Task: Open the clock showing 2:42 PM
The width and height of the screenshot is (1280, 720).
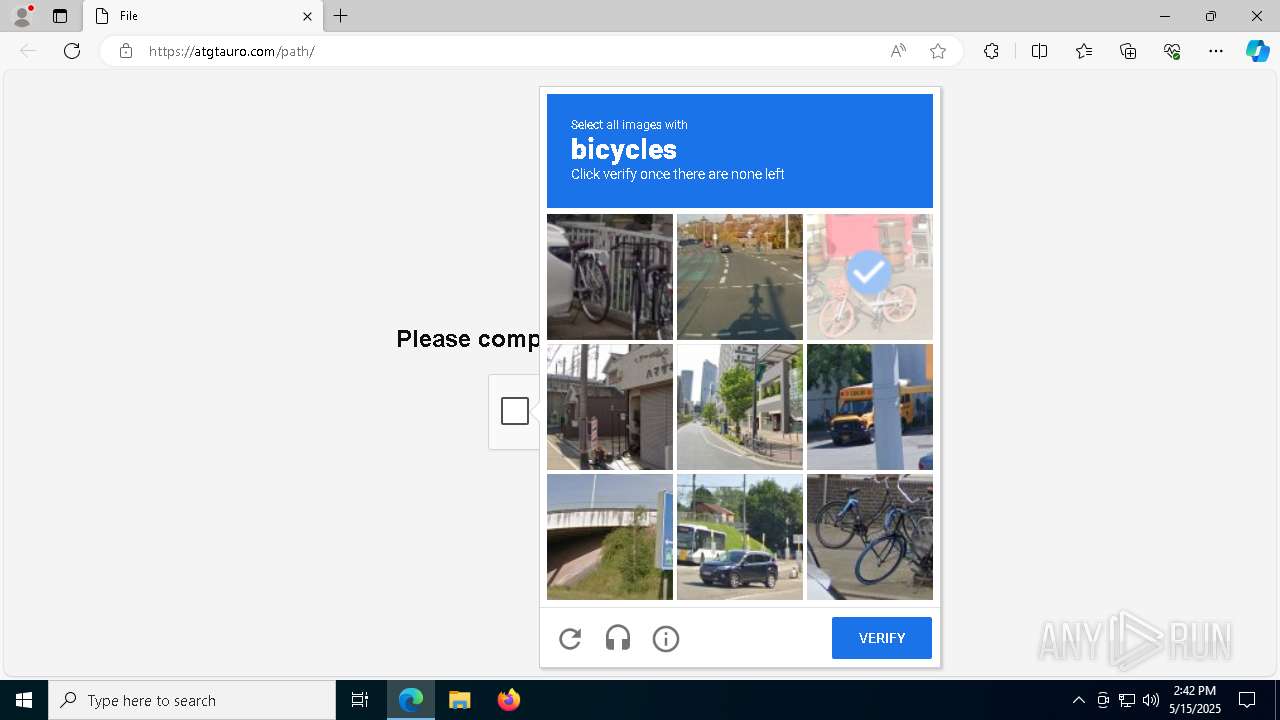Action: 1195,700
